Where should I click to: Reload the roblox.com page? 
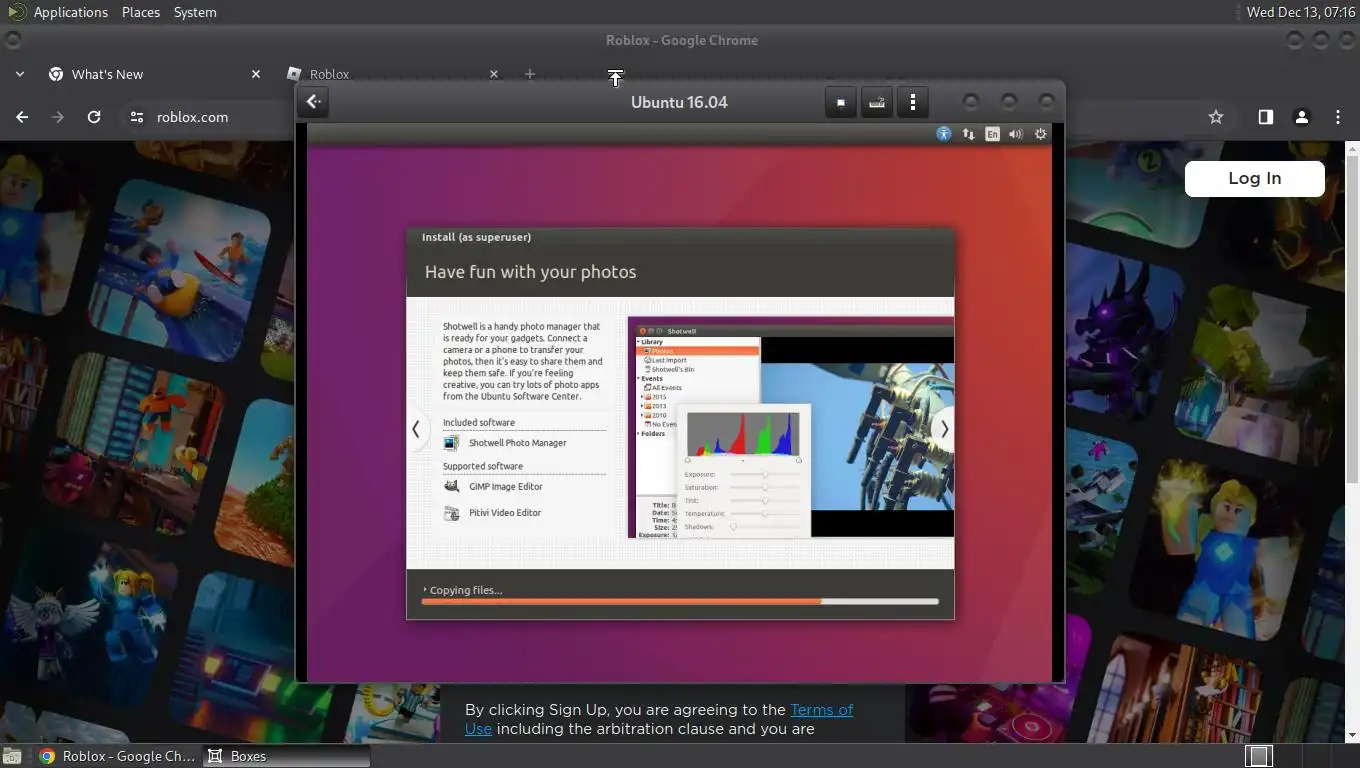click(94, 117)
